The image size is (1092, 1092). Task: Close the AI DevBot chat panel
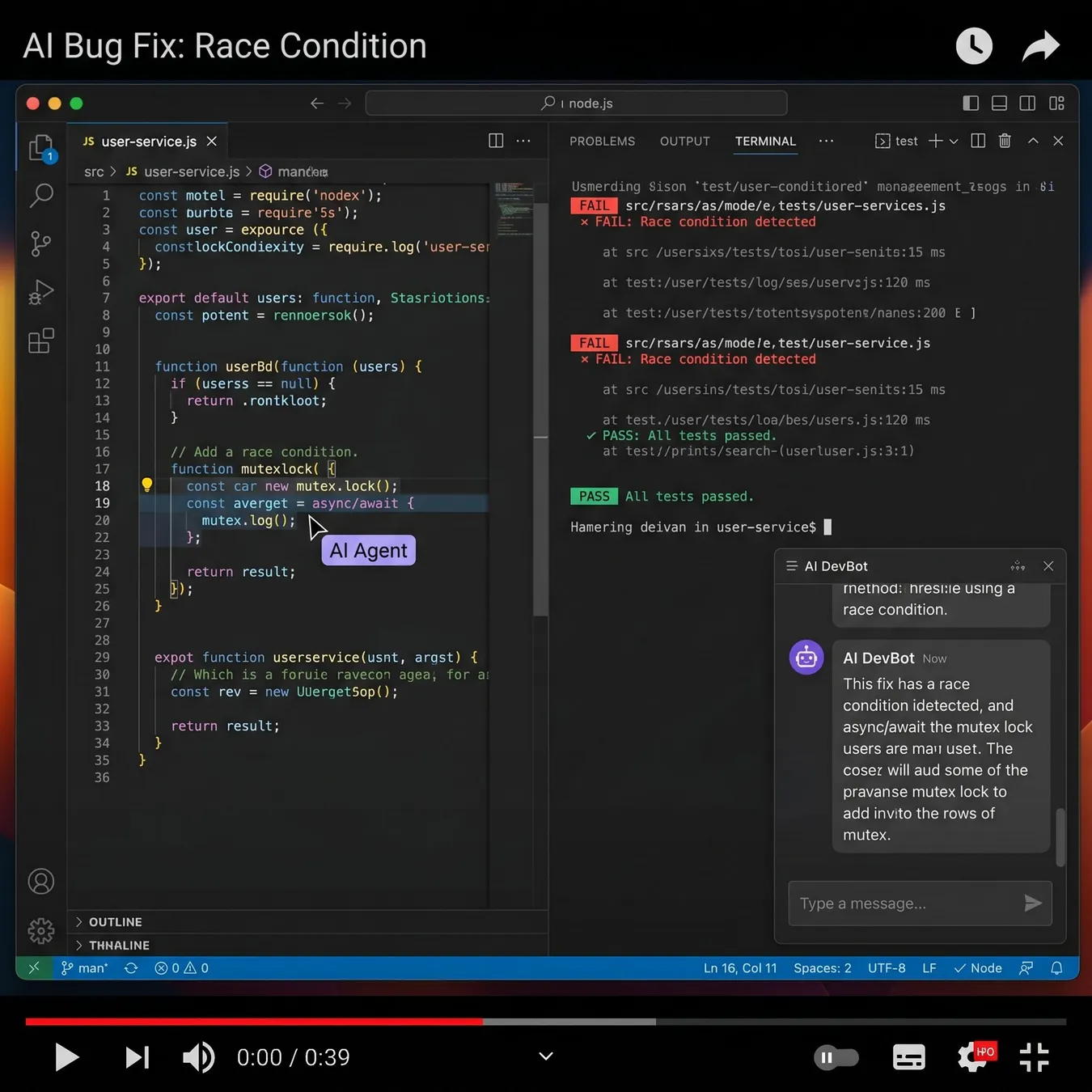[x=1048, y=566]
